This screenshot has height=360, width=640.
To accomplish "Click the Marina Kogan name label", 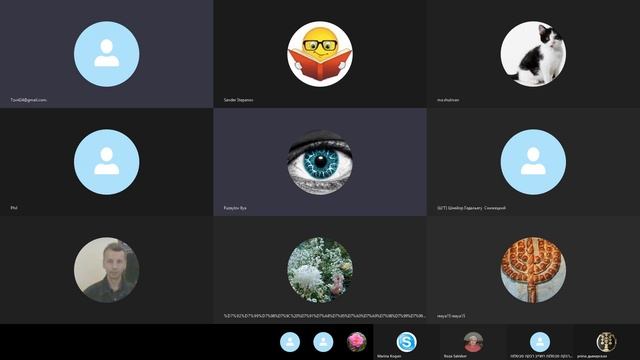I will [x=389, y=356].
